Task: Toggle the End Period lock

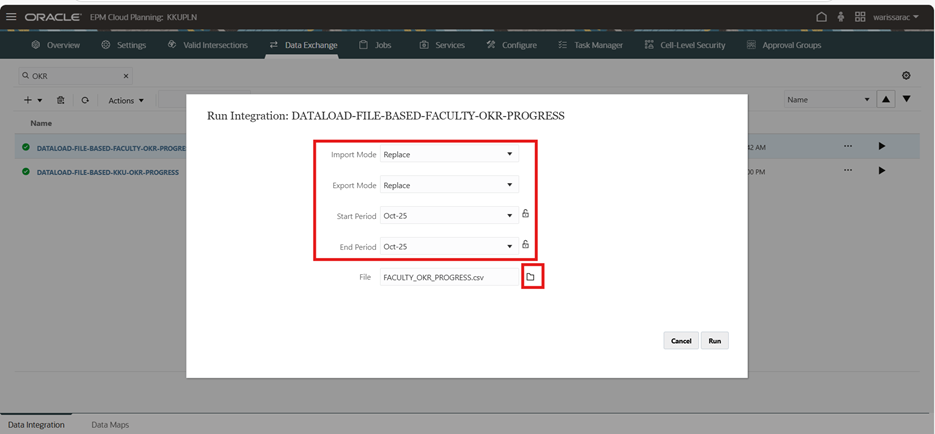Action: pyautogui.click(x=525, y=245)
